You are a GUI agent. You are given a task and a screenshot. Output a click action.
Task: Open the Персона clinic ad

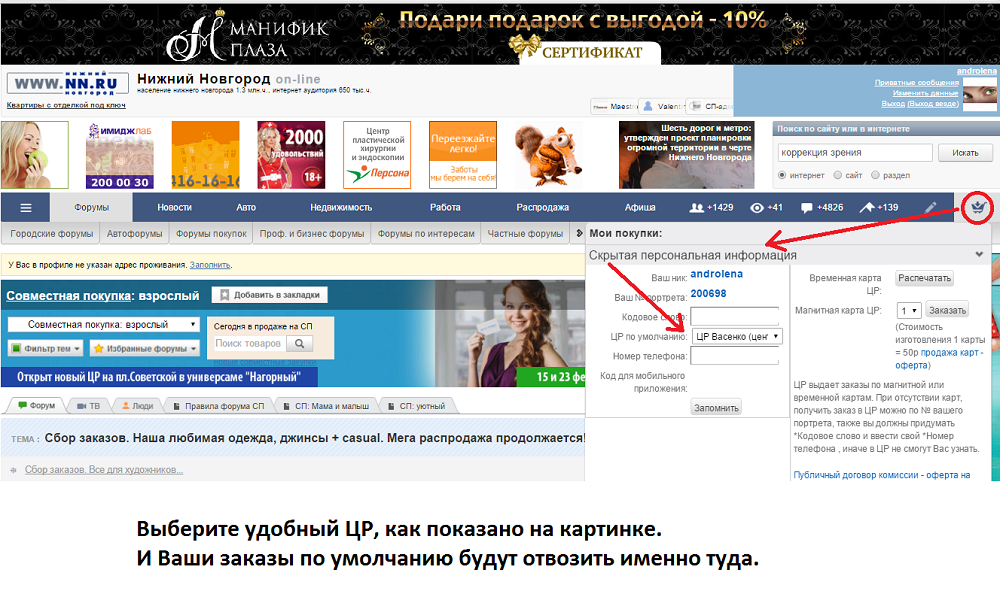[377, 155]
